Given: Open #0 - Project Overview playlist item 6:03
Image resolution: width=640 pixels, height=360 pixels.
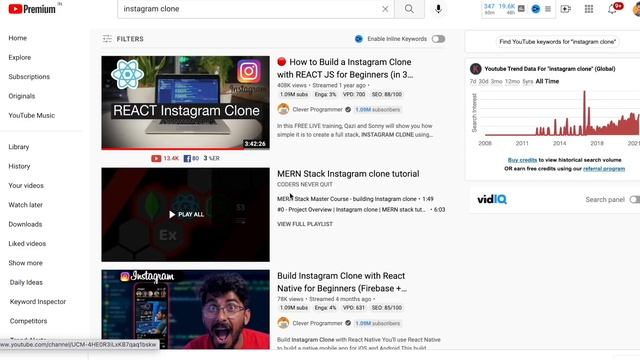Looking at the screenshot, I should tap(361, 209).
